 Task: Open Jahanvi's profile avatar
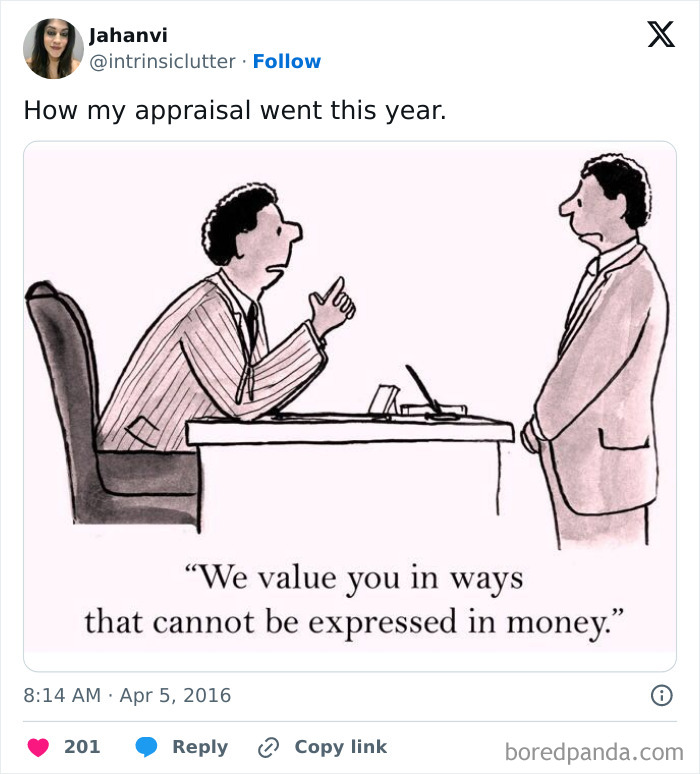coord(53,48)
